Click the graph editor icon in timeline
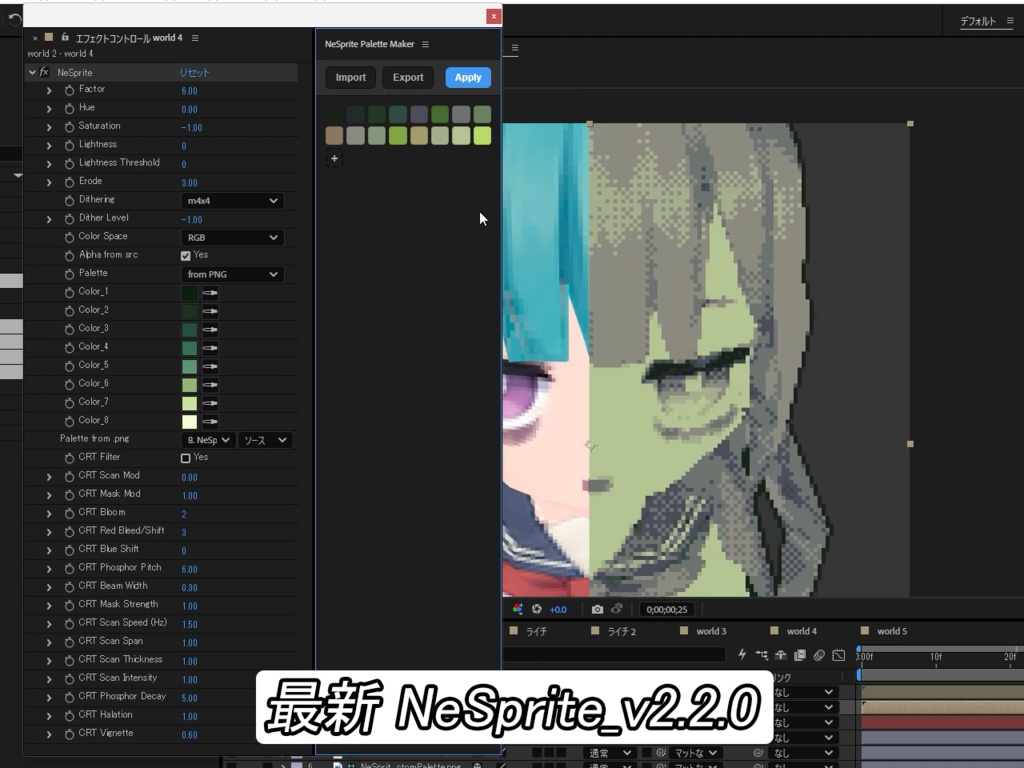 tap(839, 654)
